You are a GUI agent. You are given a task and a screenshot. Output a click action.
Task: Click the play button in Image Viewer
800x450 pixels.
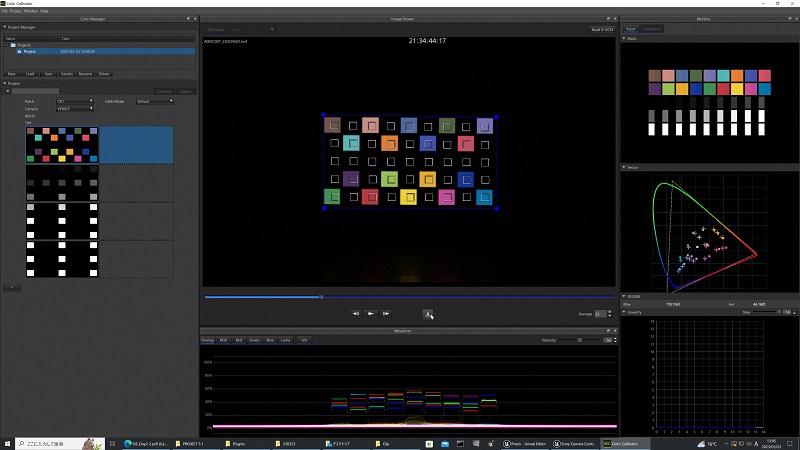click(x=371, y=313)
